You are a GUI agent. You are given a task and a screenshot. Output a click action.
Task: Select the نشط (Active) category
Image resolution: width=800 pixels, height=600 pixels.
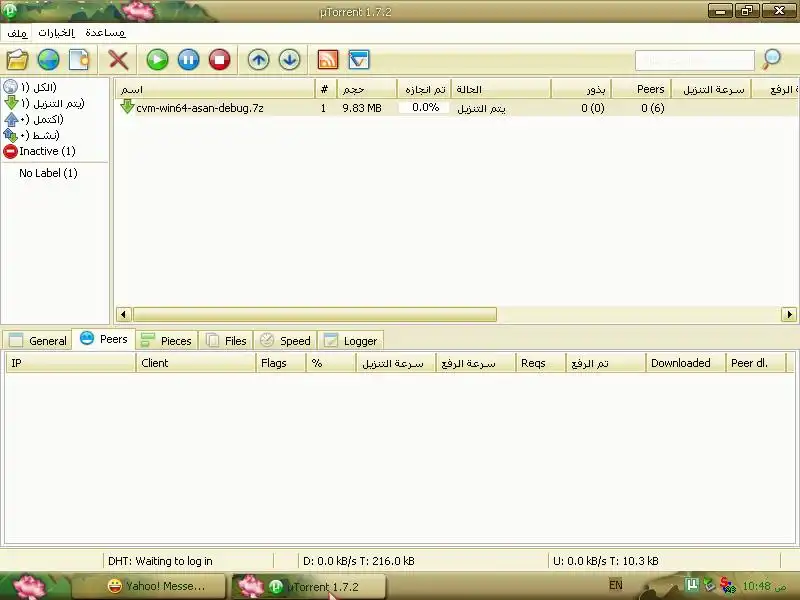[31, 135]
